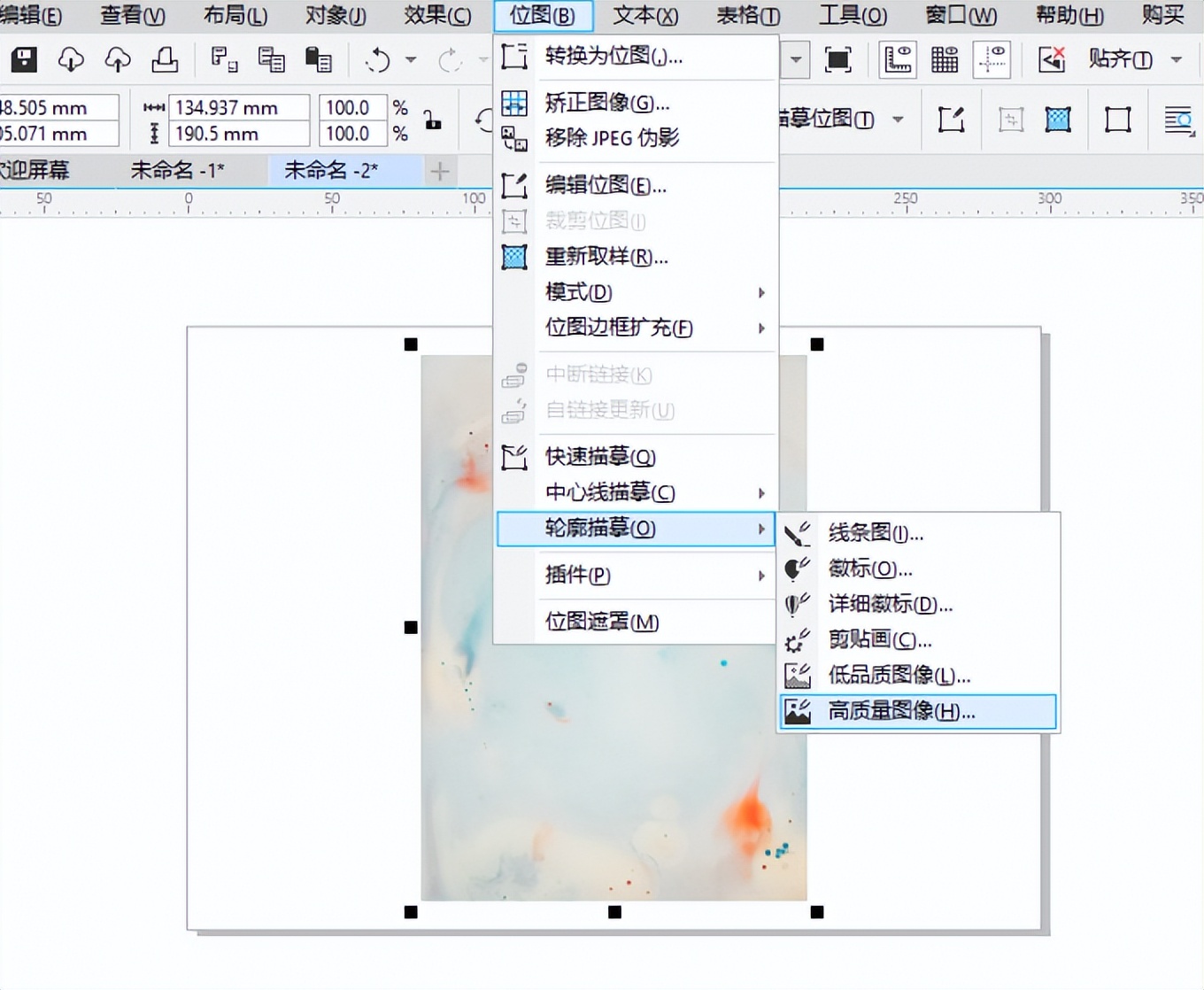1204x990 pixels.
Task: Expand the 贴齐 snap dropdown arrow
Action: pyautogui.click(x=1177, y=59)
